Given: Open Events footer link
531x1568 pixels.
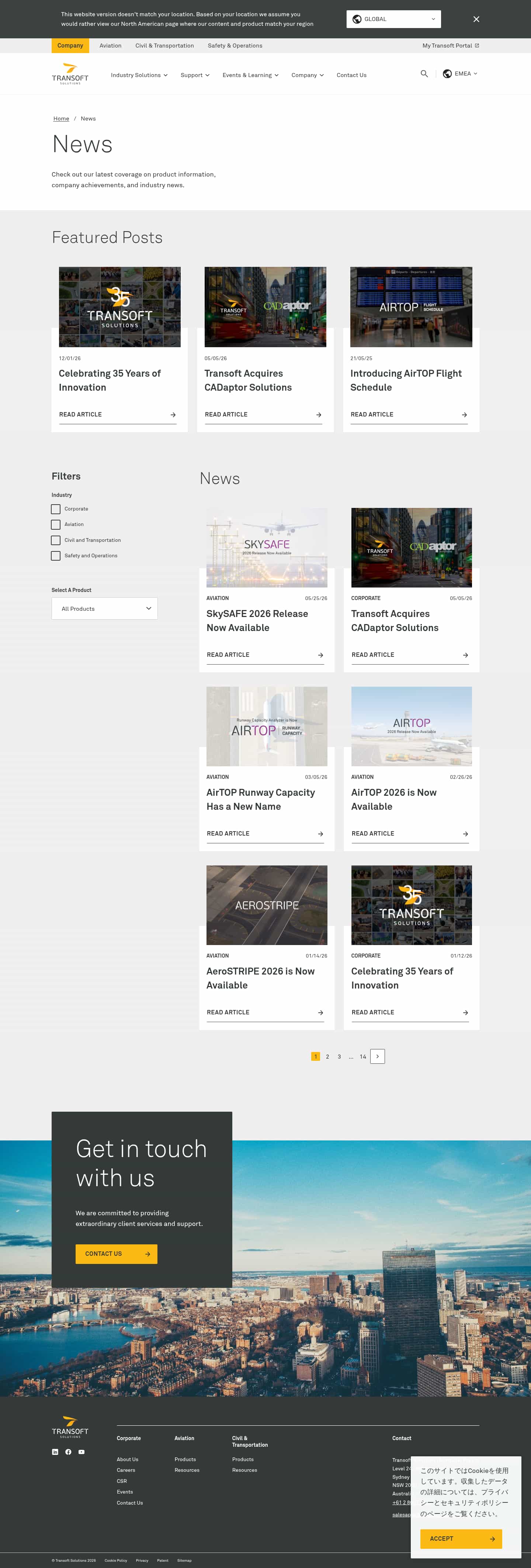Looking at the screenshot, I should coord(125,1492).
